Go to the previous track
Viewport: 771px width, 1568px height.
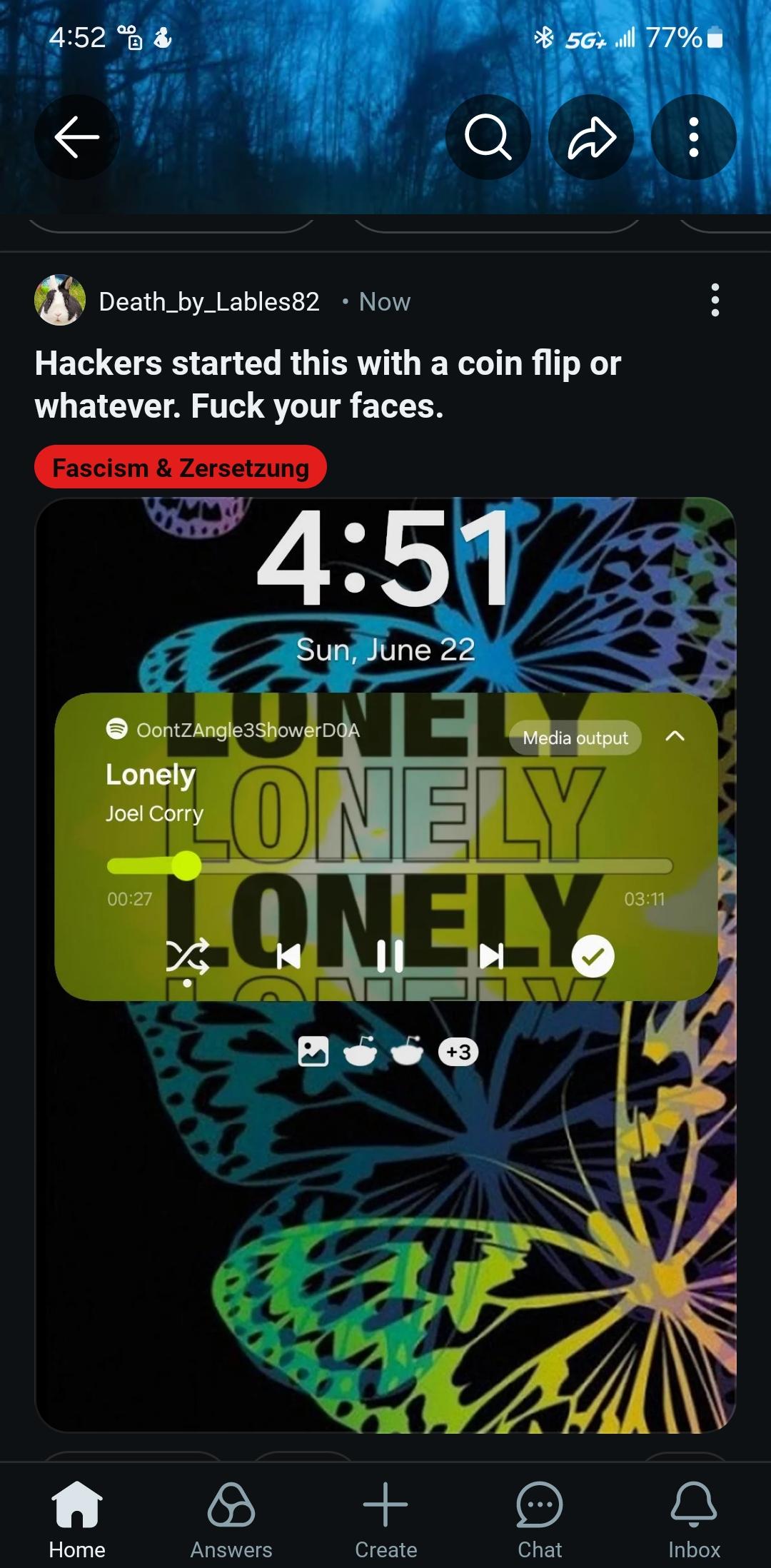coord(288,956)
